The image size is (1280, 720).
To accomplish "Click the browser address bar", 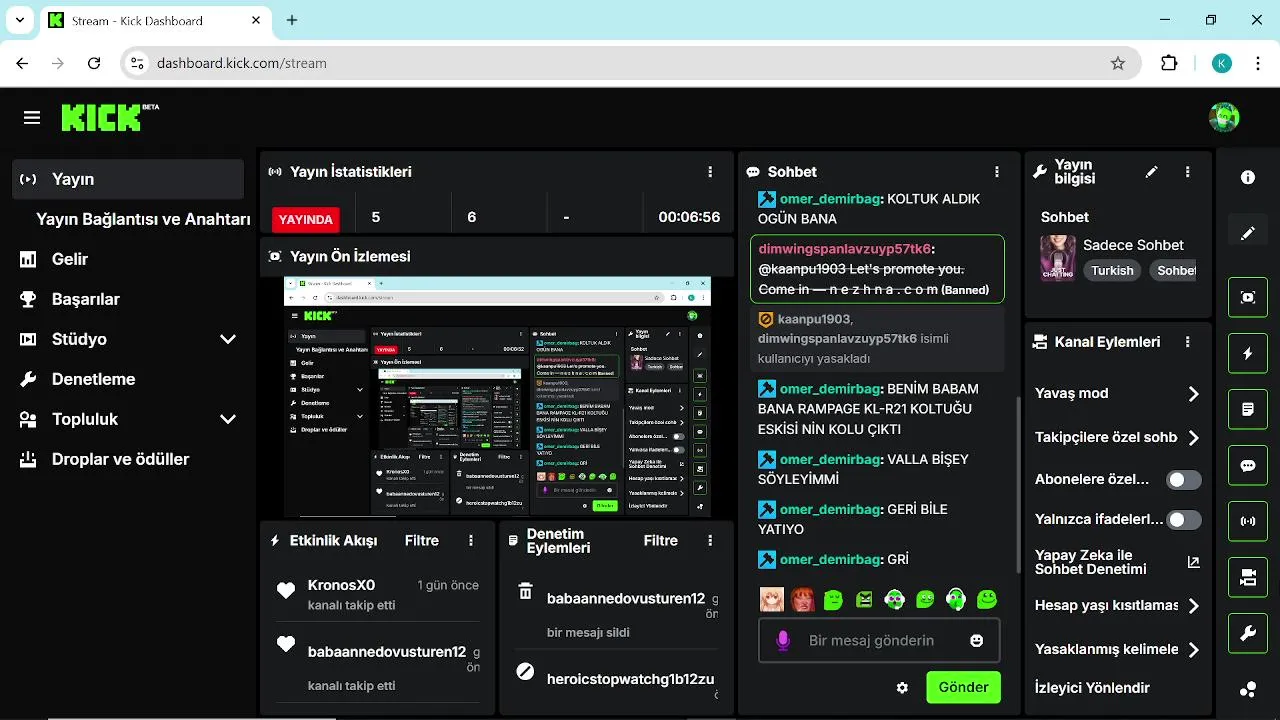I will (x=630, y=63).
